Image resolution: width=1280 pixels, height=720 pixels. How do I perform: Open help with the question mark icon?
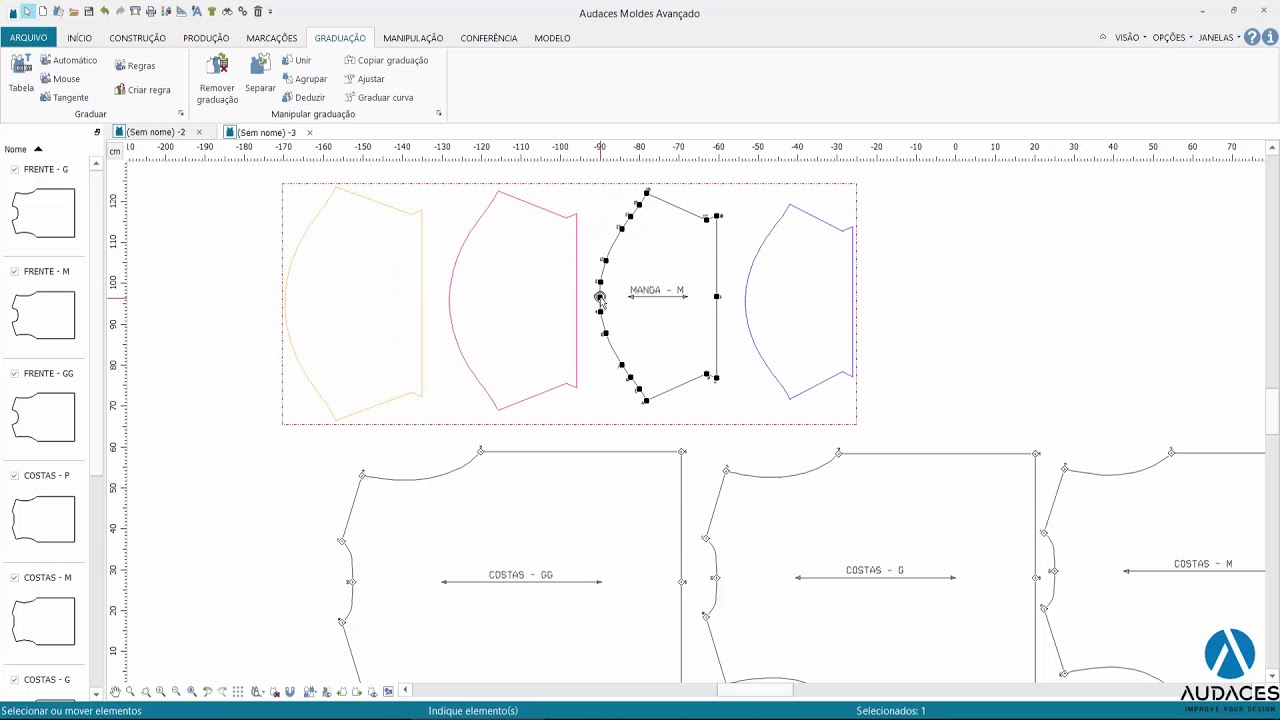click(1252, 37)
